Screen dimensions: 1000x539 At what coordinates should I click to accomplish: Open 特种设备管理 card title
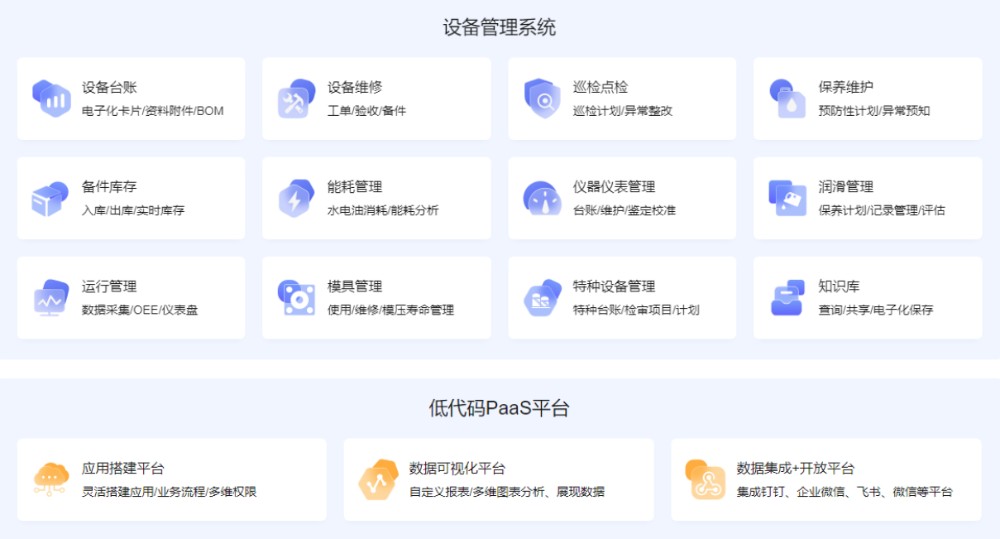(614, 287)
